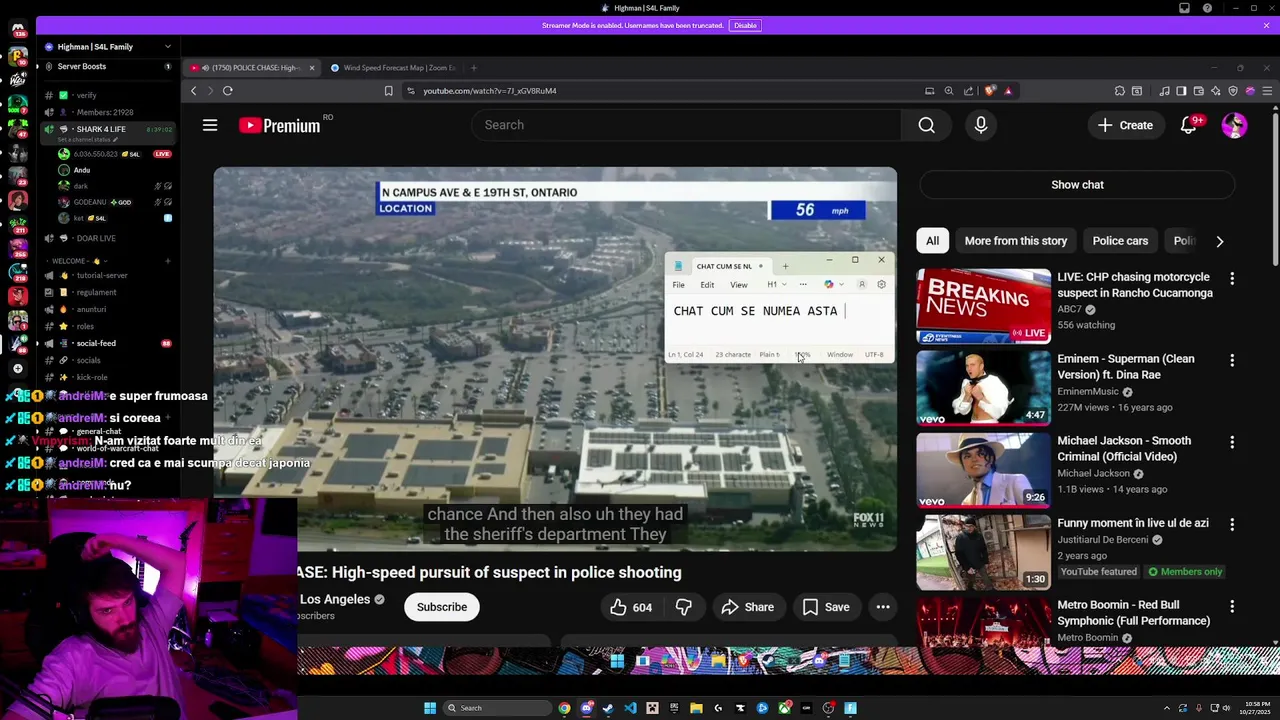This screenshot has height=720, width=1280.
Task: Select the More from this story chip
Action: click(1015, 241)
